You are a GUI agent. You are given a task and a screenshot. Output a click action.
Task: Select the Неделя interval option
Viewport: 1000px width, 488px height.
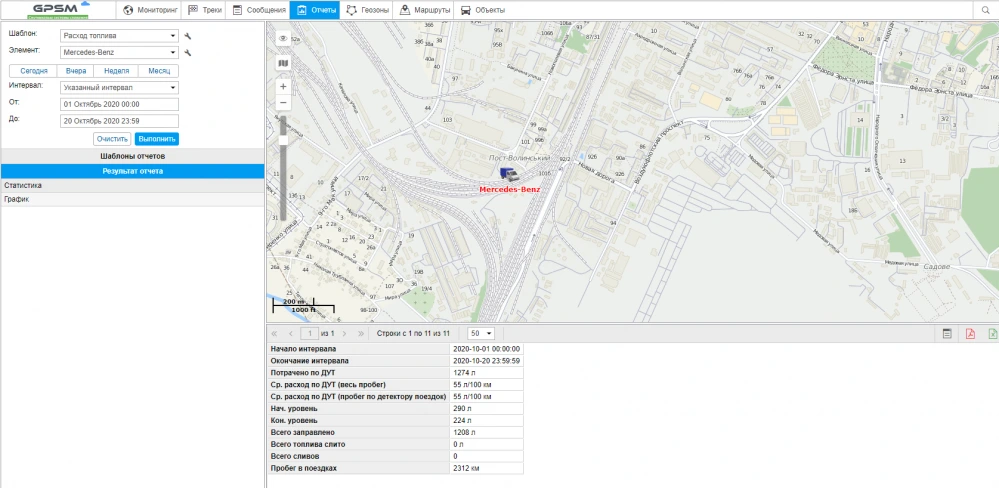[116, 71]
